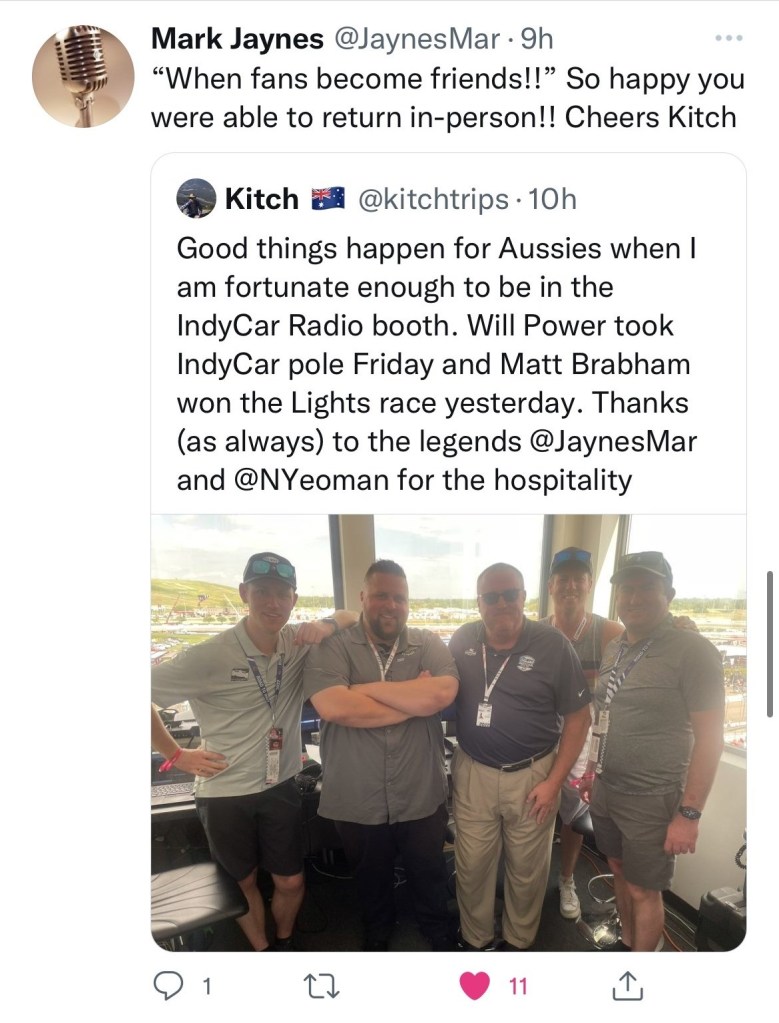
Task: Click the 10h timestamp on quoted tweet
Action: (x=552, y=199)
